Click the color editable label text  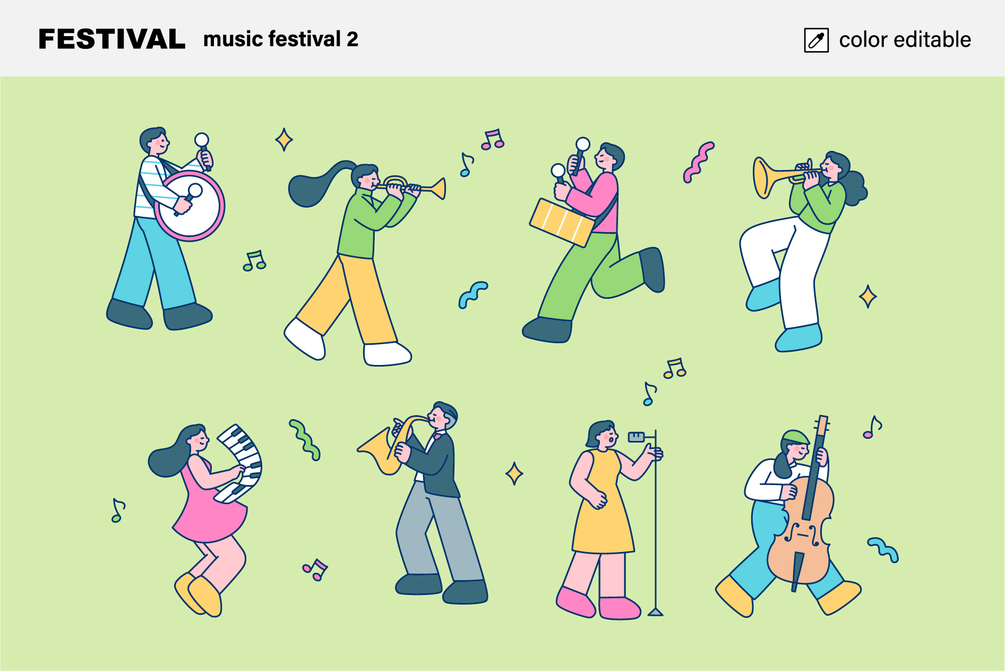point(905,40)
